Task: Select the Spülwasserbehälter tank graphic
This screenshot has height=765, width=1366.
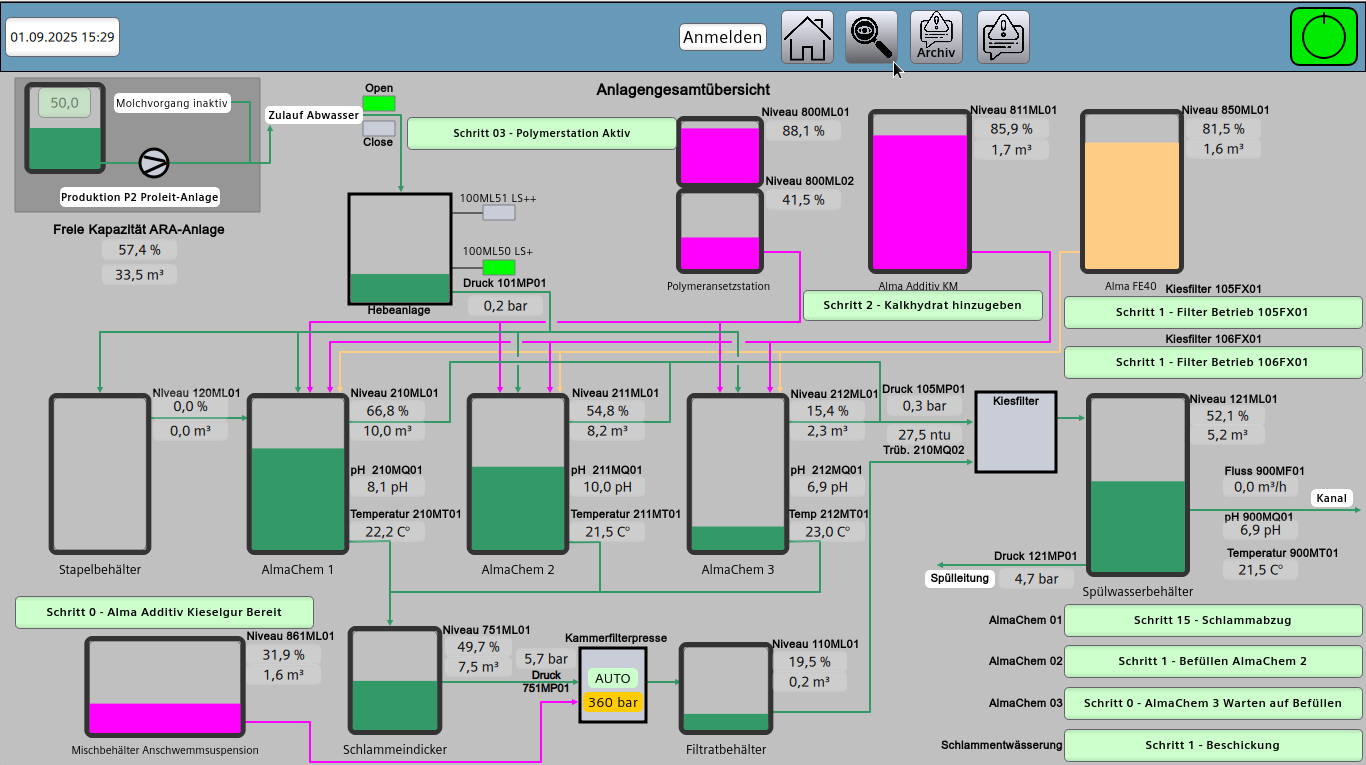Action: tap(1138, 485)
